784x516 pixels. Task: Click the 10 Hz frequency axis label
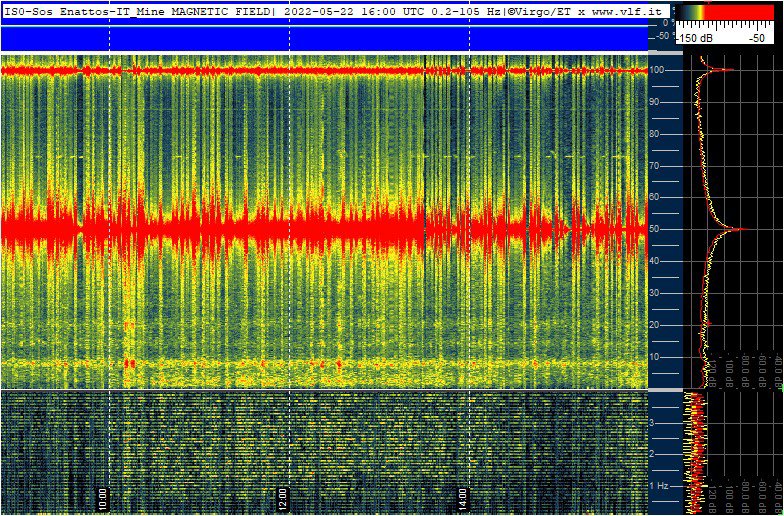658,357
